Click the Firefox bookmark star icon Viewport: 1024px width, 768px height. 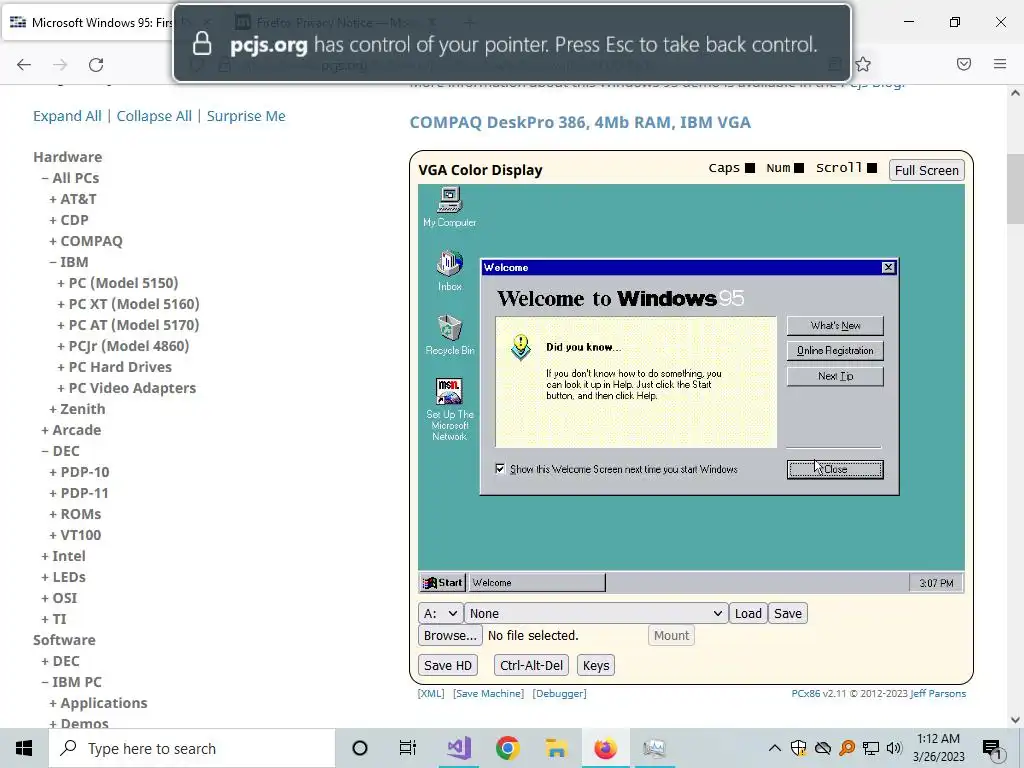coord(863,64)
